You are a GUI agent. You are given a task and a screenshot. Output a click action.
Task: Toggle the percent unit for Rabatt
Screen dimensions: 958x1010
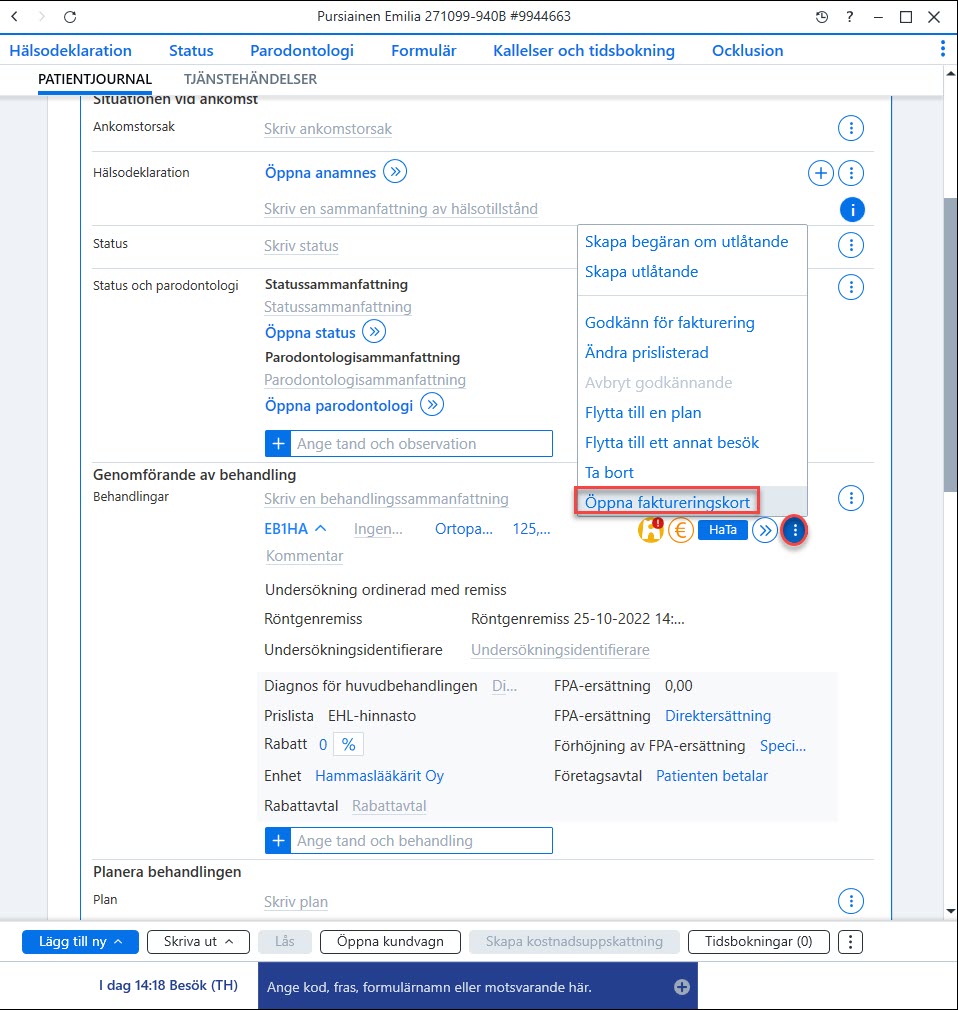tap(349, 745)
